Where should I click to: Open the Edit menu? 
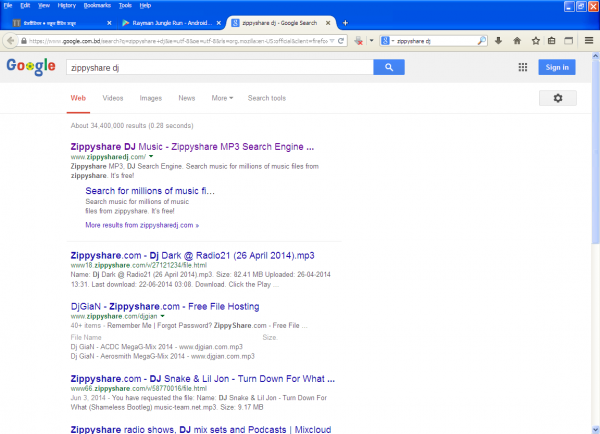coord(25,5)
